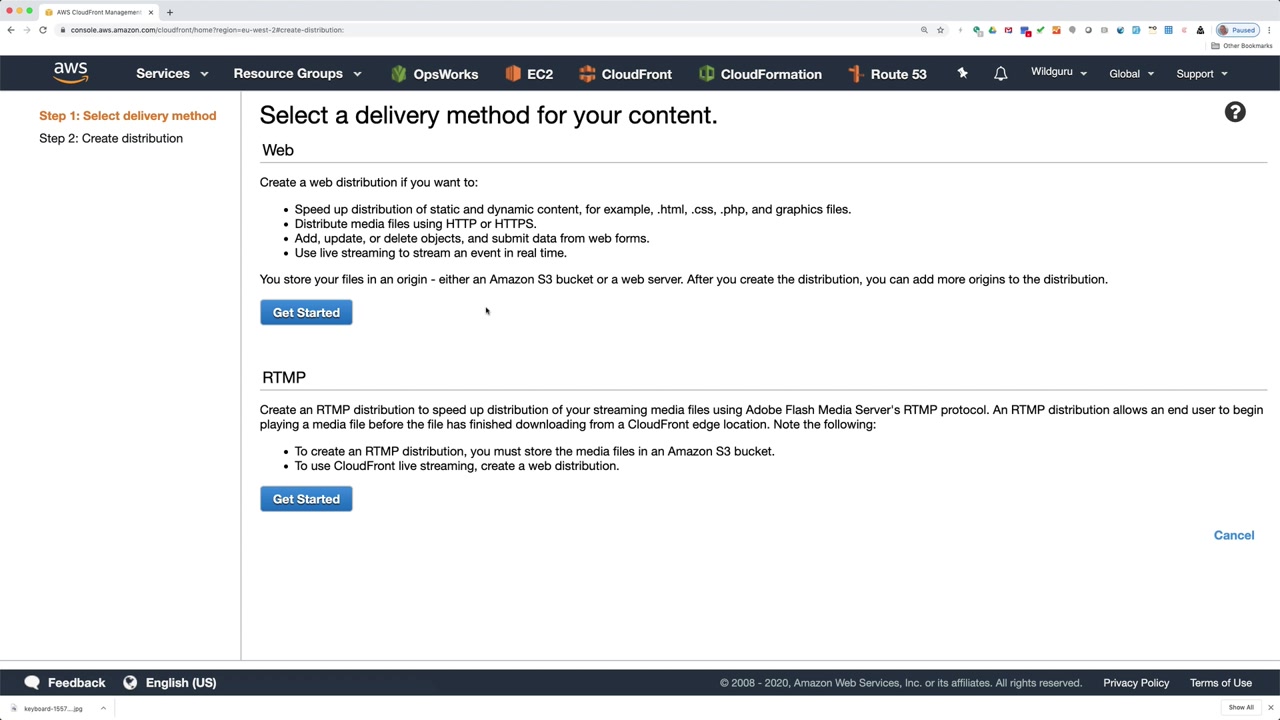This screenshot has width=1280, height=720.
Task: Click Get Started under RTMP section
Action: [306, 499]
